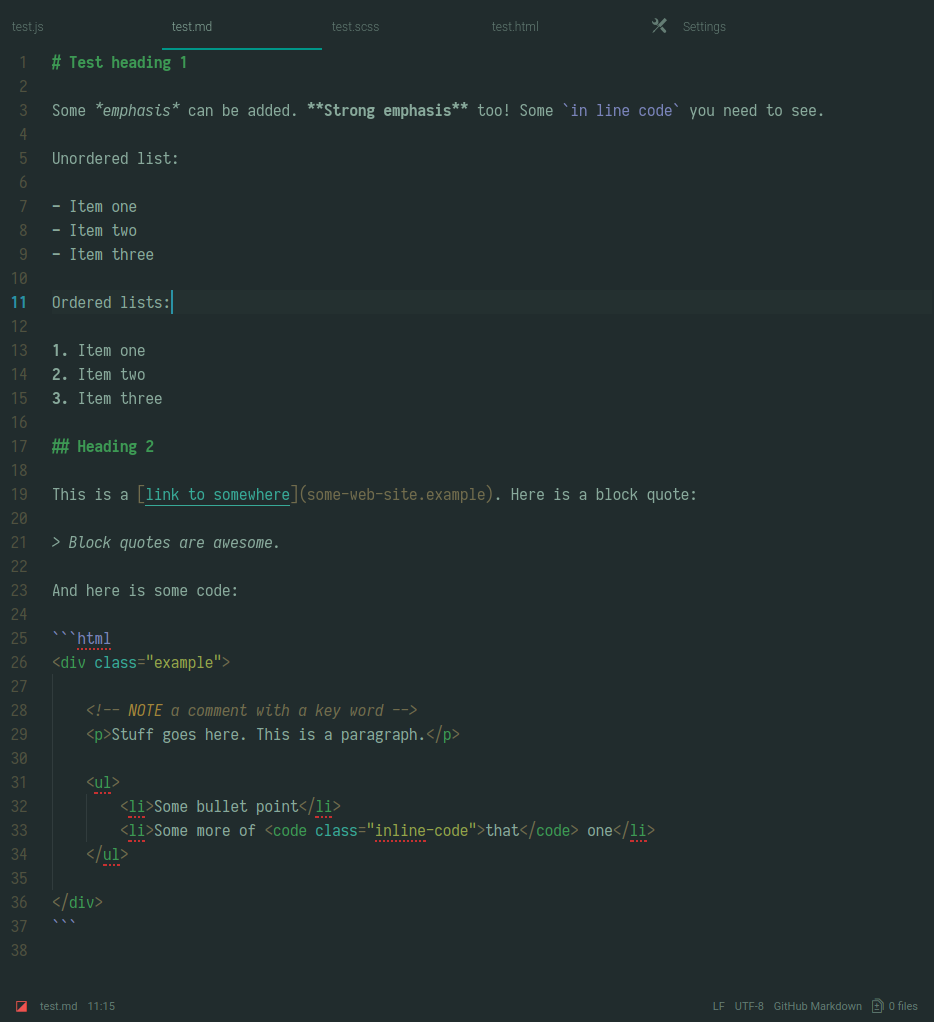Click '1. Item one' ordered list line
The image size is (934, 1022).
pos(98,351)
